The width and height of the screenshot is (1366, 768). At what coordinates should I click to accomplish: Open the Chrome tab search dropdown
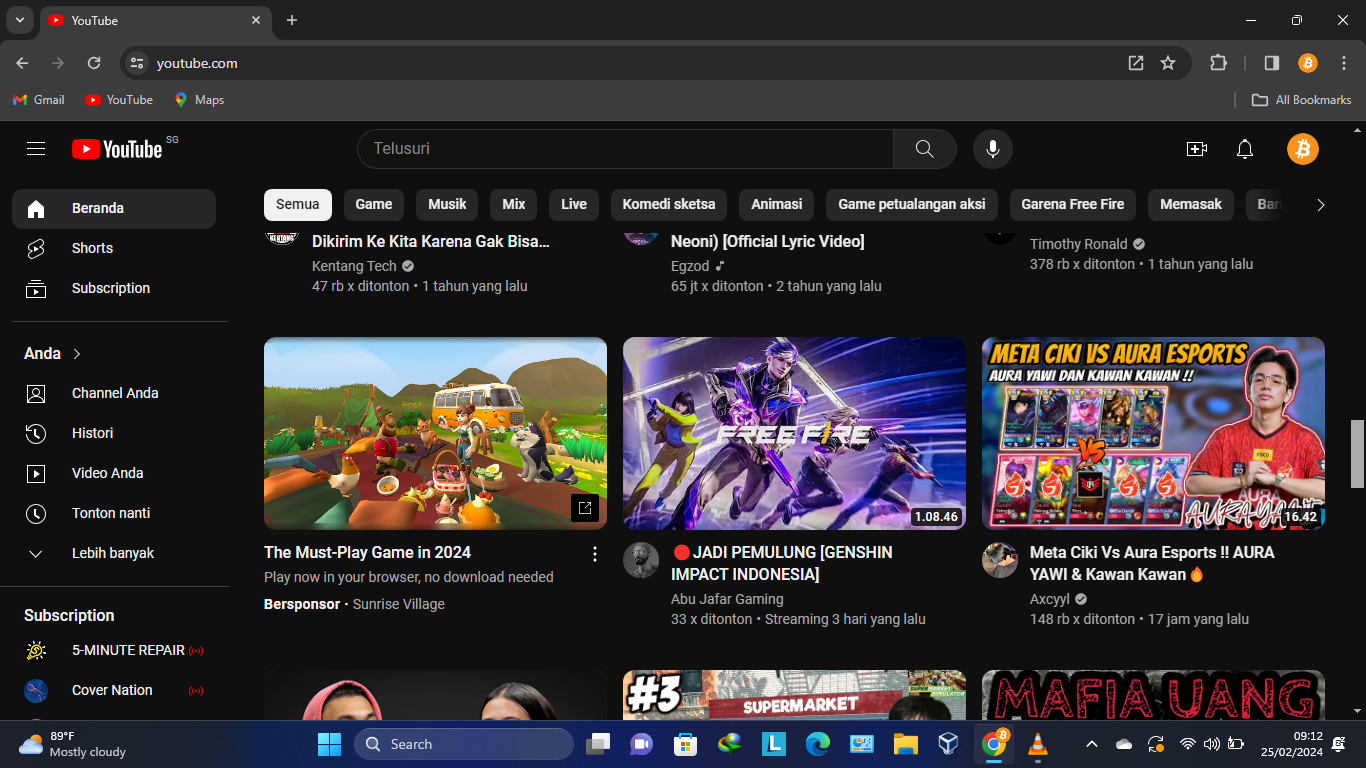coord(19,20)
